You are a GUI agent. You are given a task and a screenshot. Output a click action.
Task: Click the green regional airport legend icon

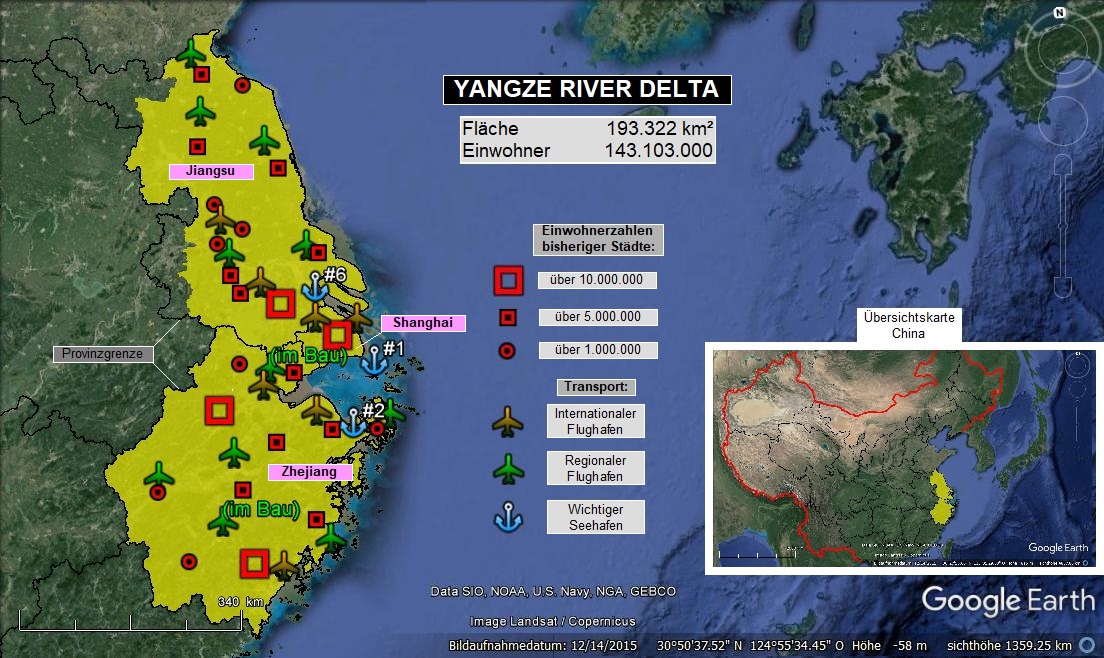click(508, 468)
